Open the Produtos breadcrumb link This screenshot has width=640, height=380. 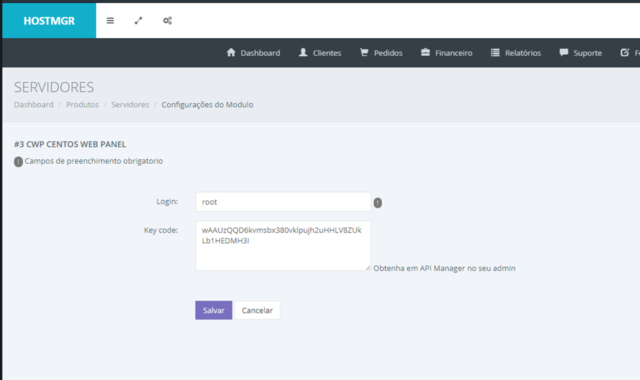click(82, 104)
